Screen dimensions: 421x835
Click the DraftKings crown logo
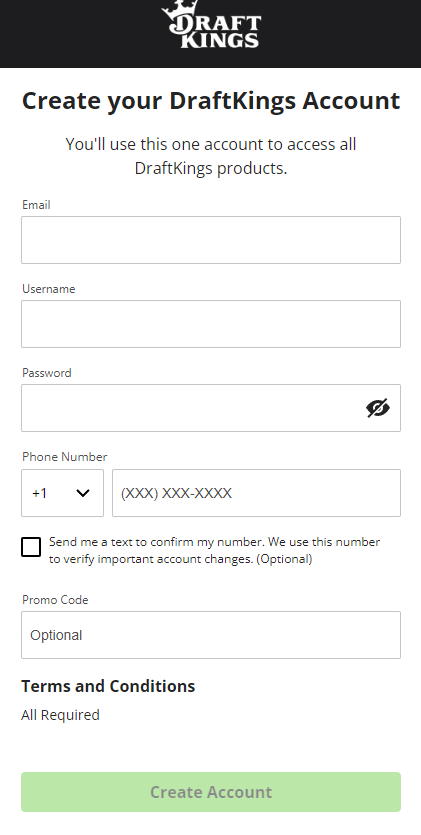tap(211, 24)
